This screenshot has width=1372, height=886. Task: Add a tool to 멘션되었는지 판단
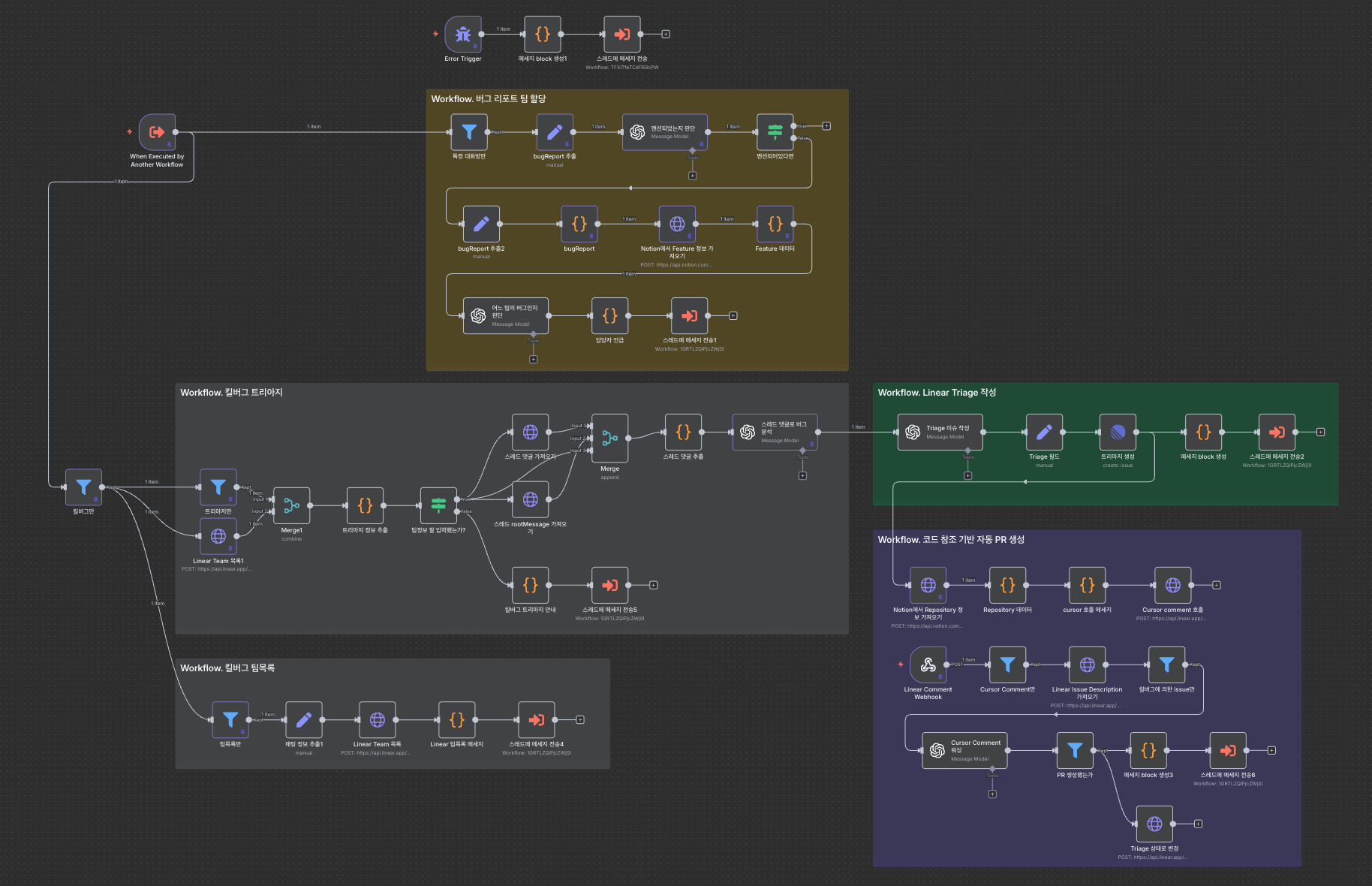pos(693,176)
